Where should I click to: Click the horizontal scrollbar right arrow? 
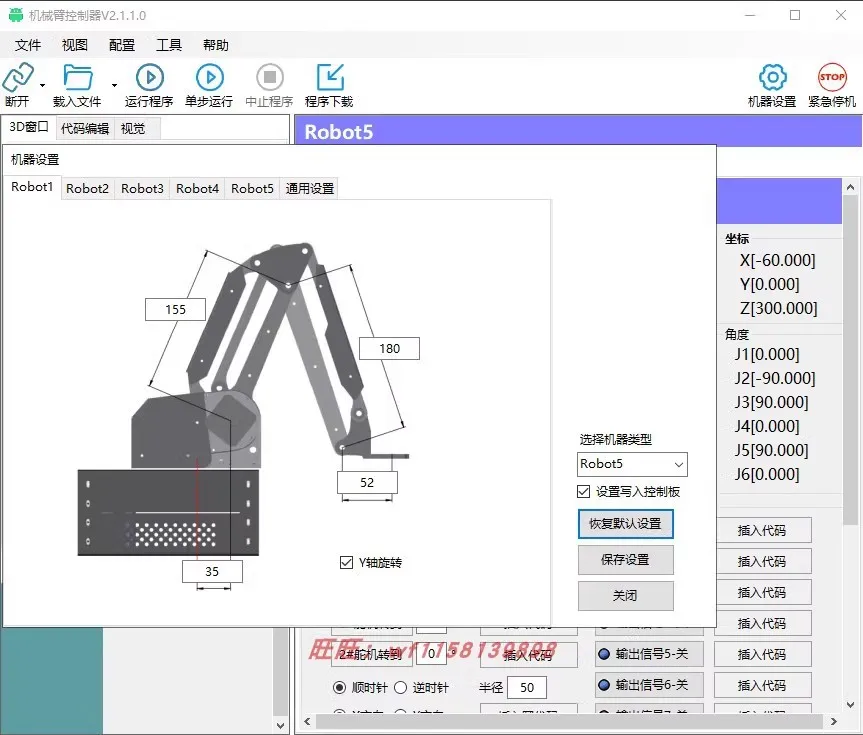pyautogui.click(x=834, y=722)
